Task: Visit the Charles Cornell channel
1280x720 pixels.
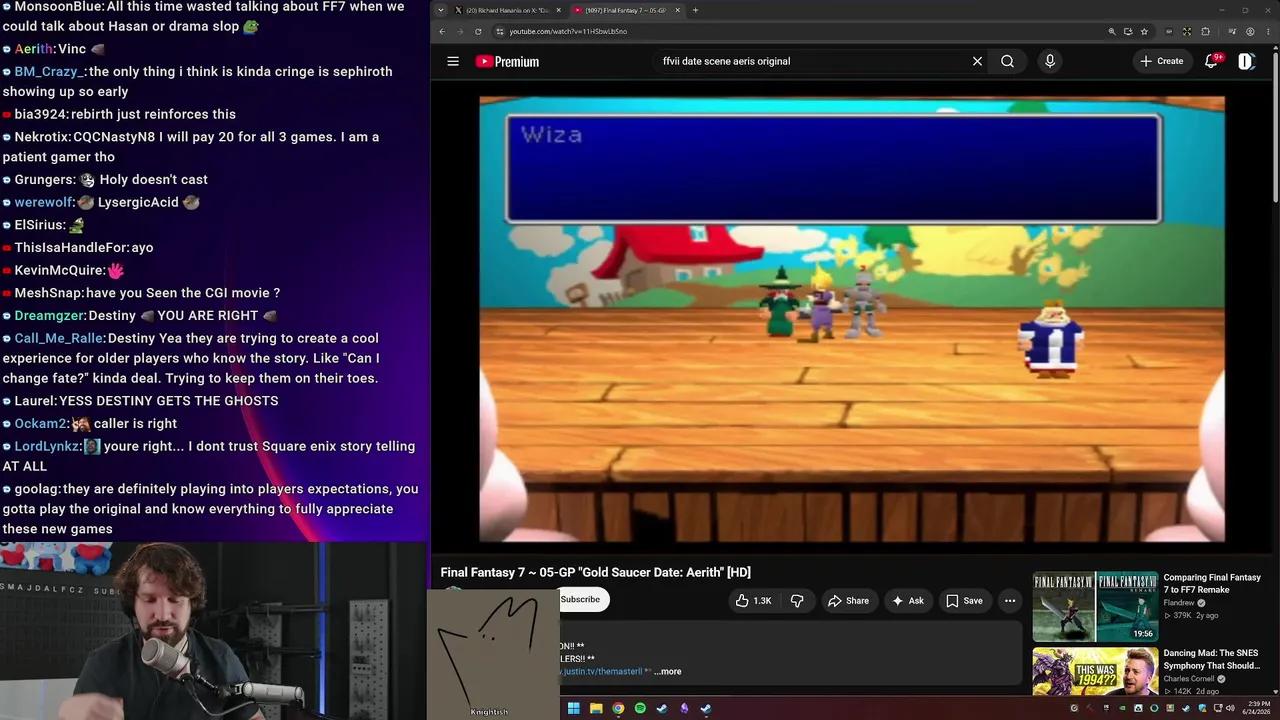Action: coord(1189,679)
